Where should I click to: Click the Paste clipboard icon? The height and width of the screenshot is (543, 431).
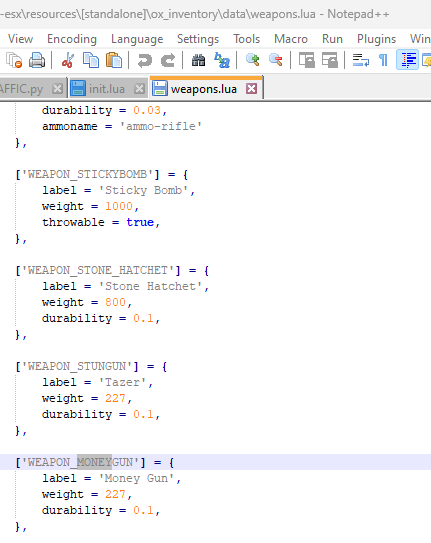tap(114, 60)
